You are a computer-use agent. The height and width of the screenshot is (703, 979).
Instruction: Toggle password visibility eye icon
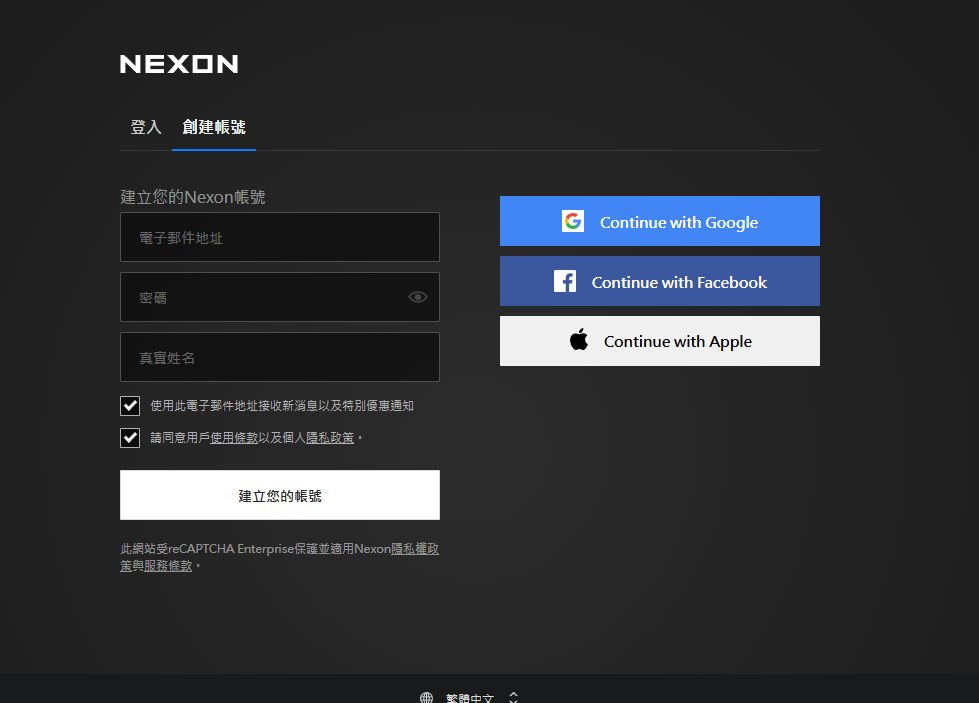pyautogui.click(x=418, y=297)
